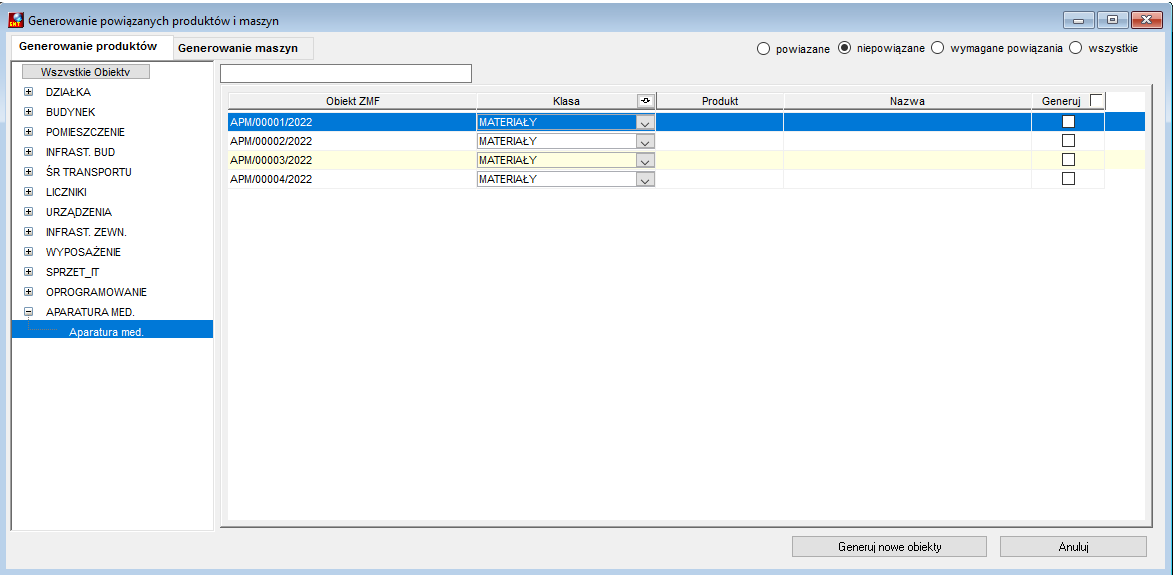Expand the INFRAST. ZEWN. tree node

pos(28,232)
